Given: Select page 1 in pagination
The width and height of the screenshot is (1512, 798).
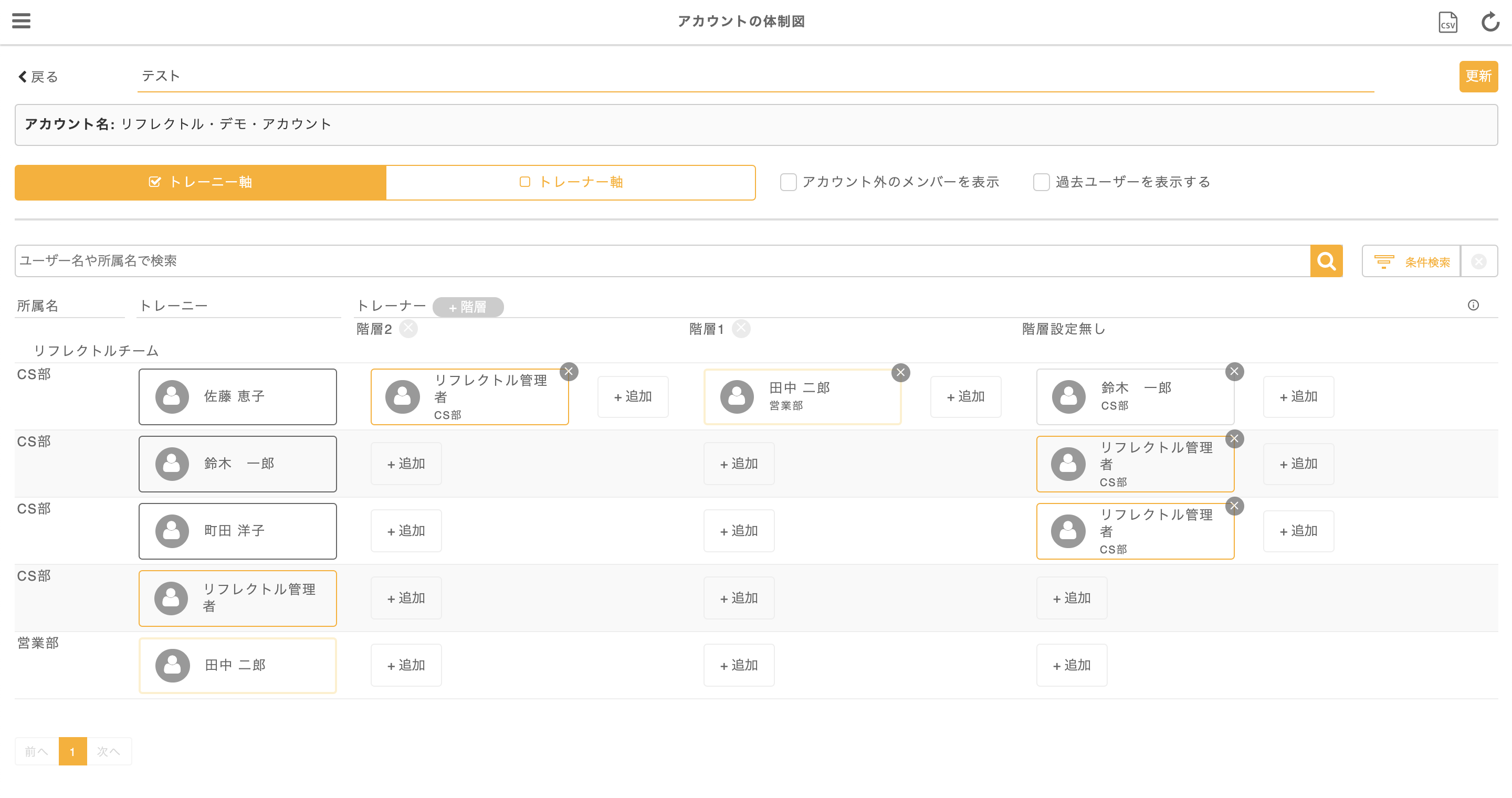Looking at the screenshot, I should coord(73,752).
